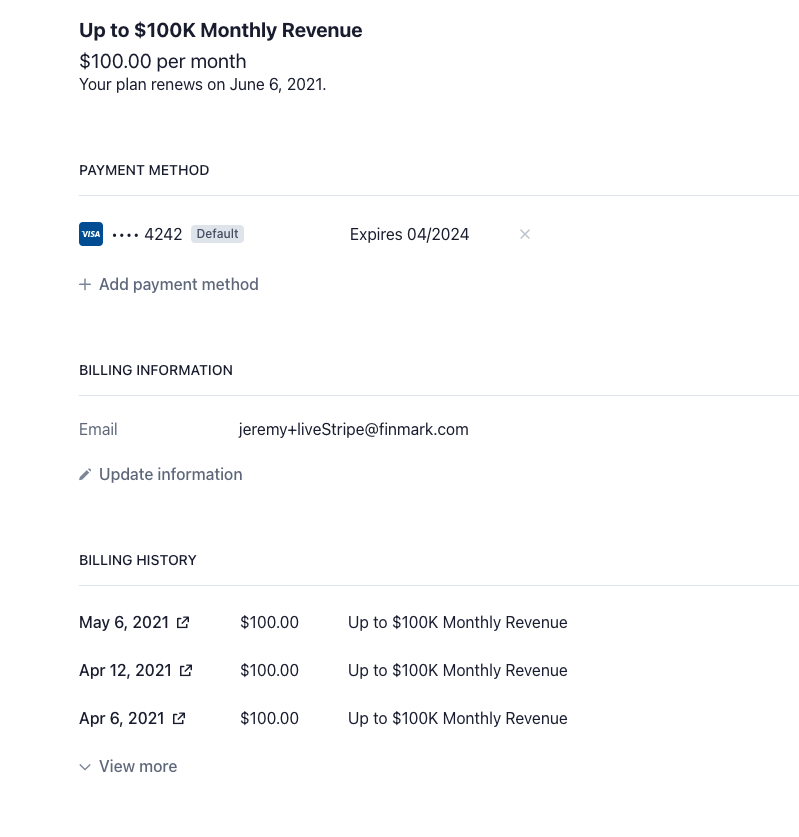The image size is (799, 837).
Task: Click the View more text
Action: click(138, 767)
